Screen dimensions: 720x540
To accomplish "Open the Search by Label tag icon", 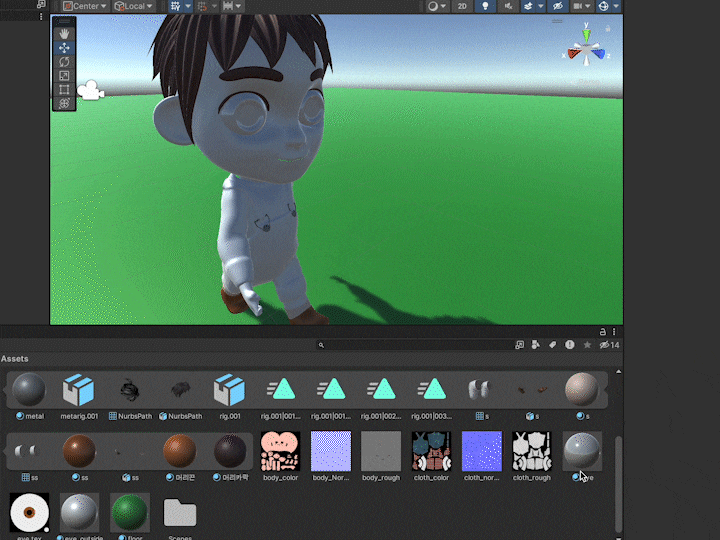I will coord(552,345).
